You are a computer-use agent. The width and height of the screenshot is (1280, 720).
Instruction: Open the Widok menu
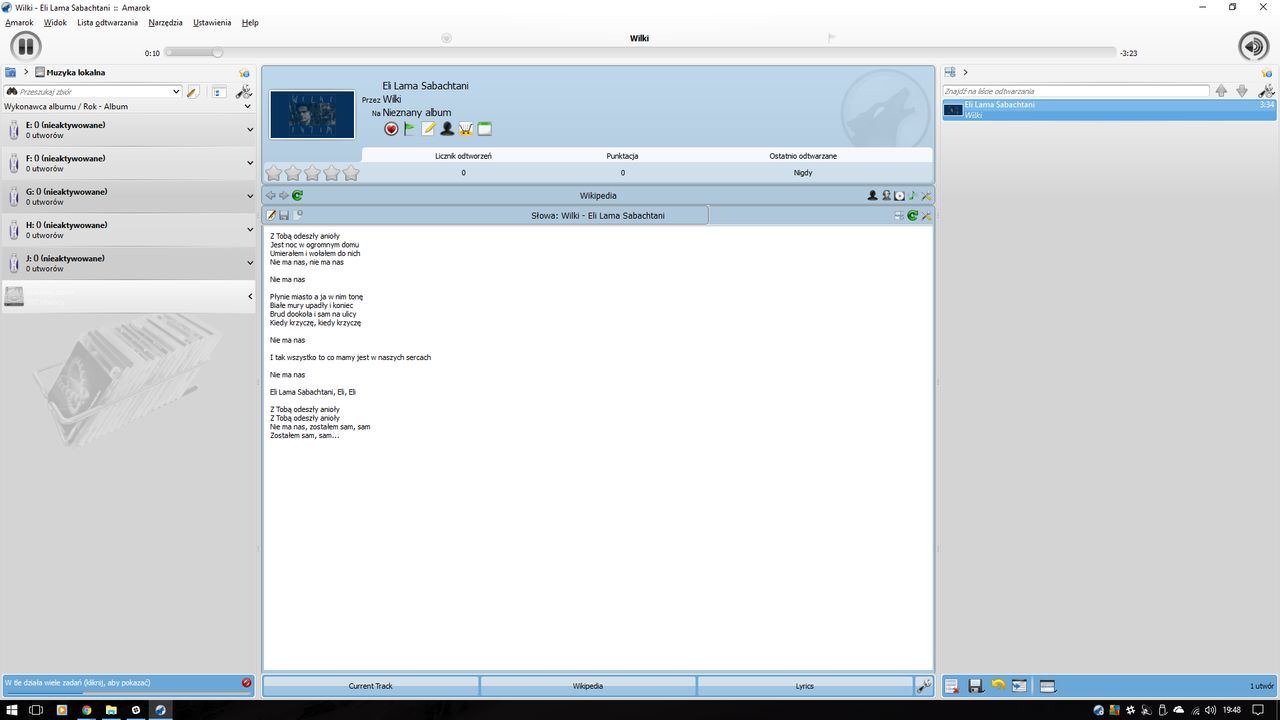(x=55, y=22)
